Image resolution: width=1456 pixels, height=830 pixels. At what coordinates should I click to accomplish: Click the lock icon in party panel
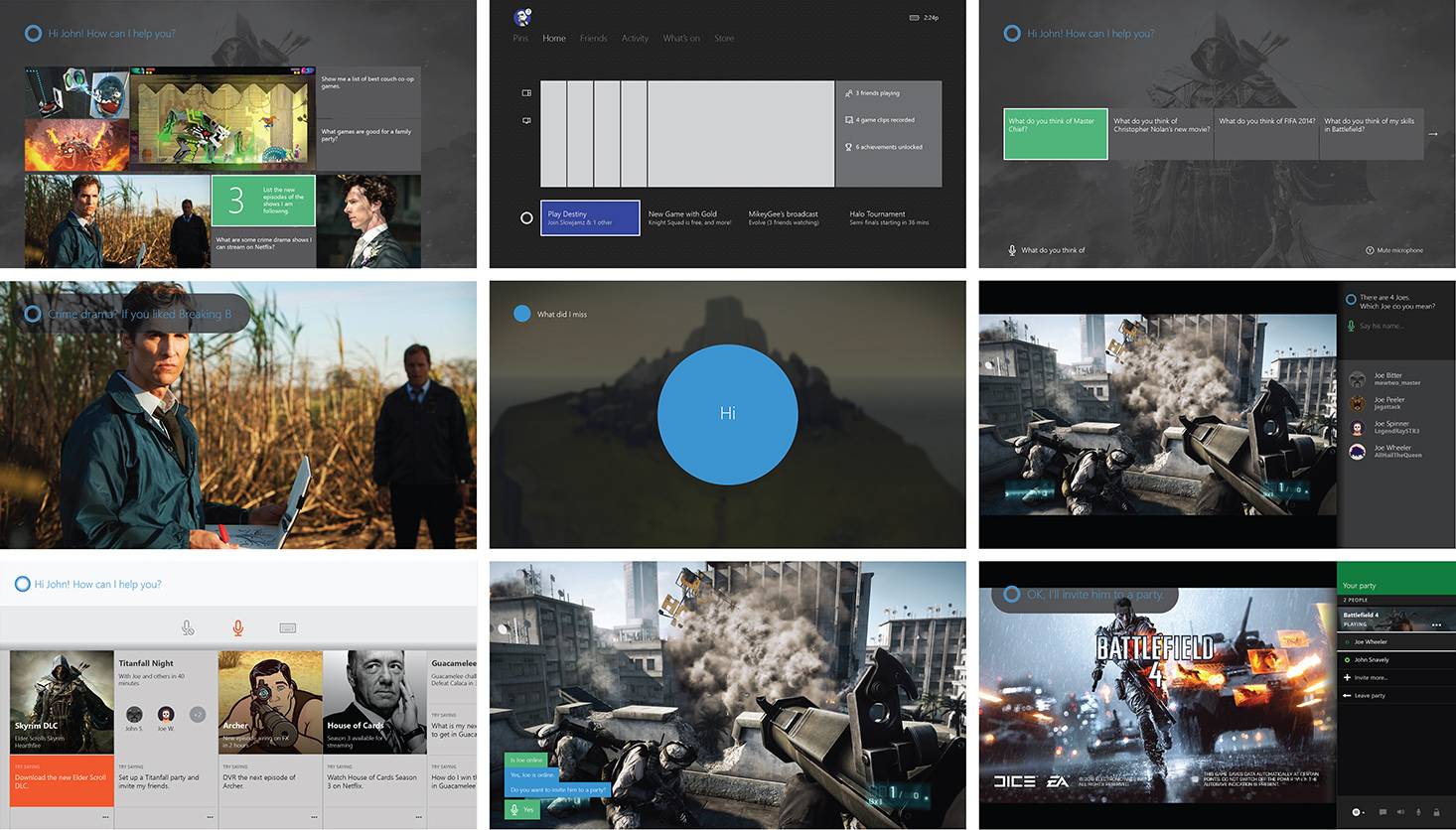[x=1436, y=812]
